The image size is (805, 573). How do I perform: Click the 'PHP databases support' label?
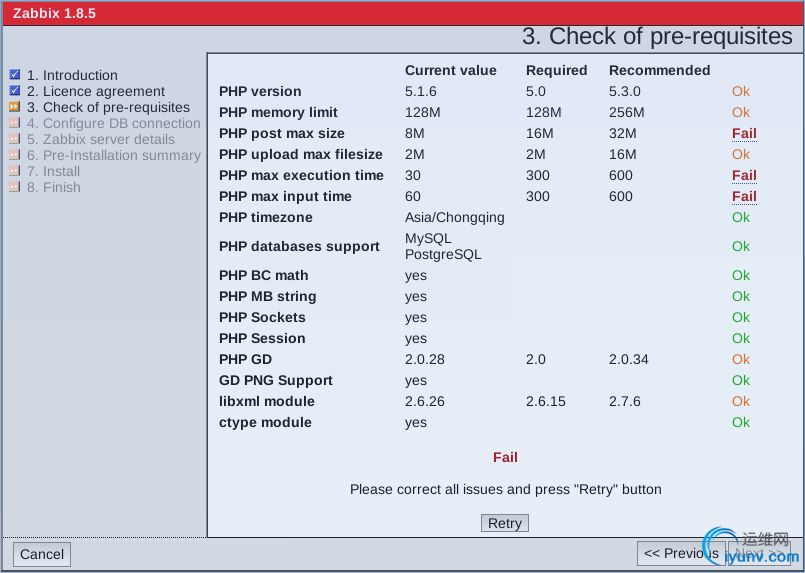(299, 246)
